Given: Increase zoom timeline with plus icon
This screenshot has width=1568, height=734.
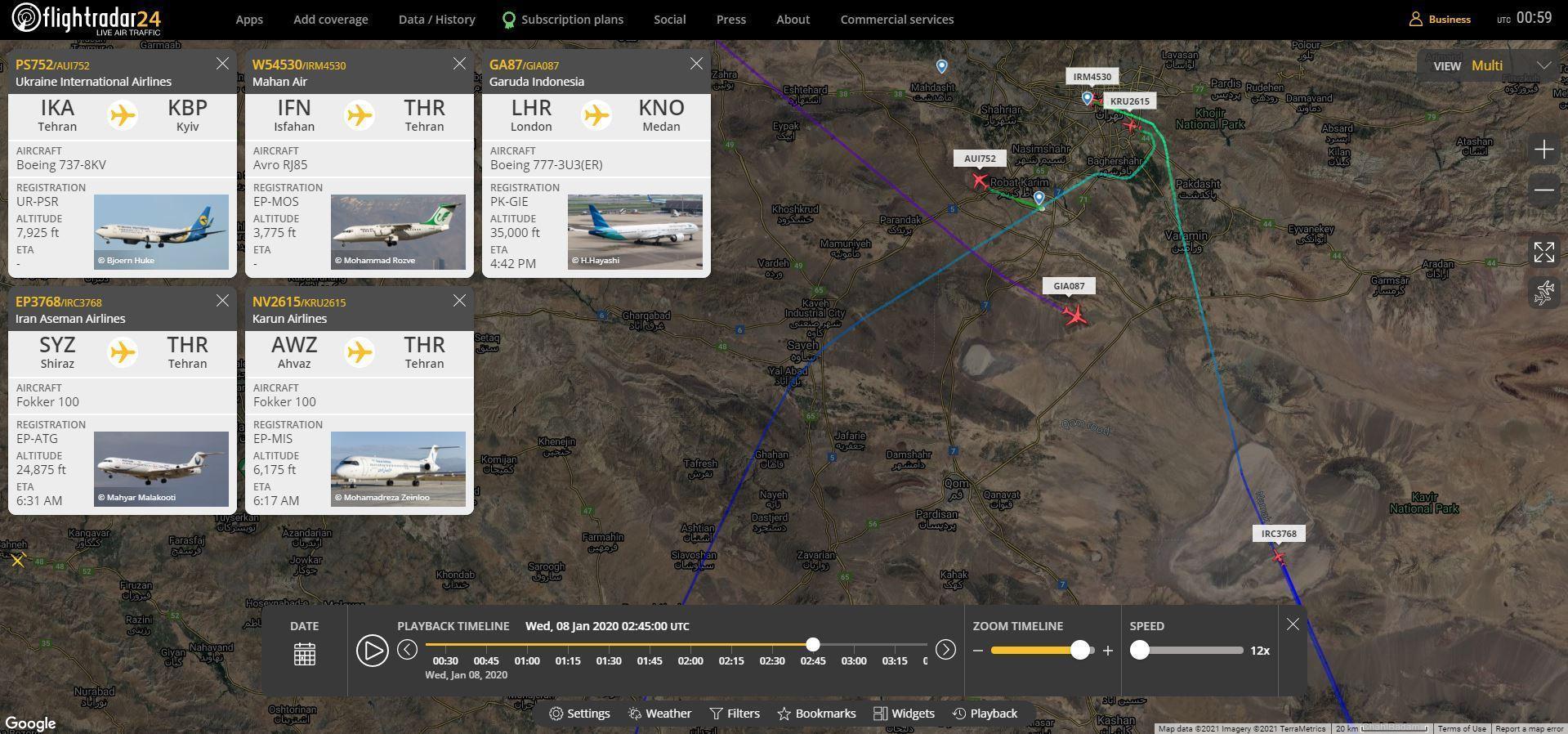Looking at the screenshot, I should pyautogui.click(x=1108, y=651).
